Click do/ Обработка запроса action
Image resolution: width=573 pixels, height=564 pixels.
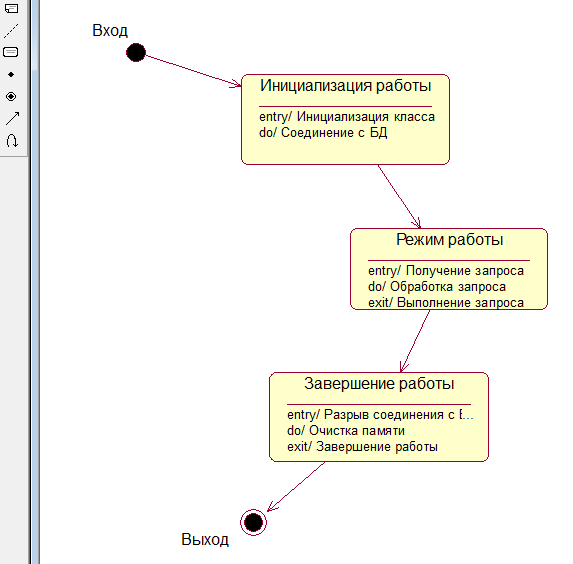tap(437, 287)
